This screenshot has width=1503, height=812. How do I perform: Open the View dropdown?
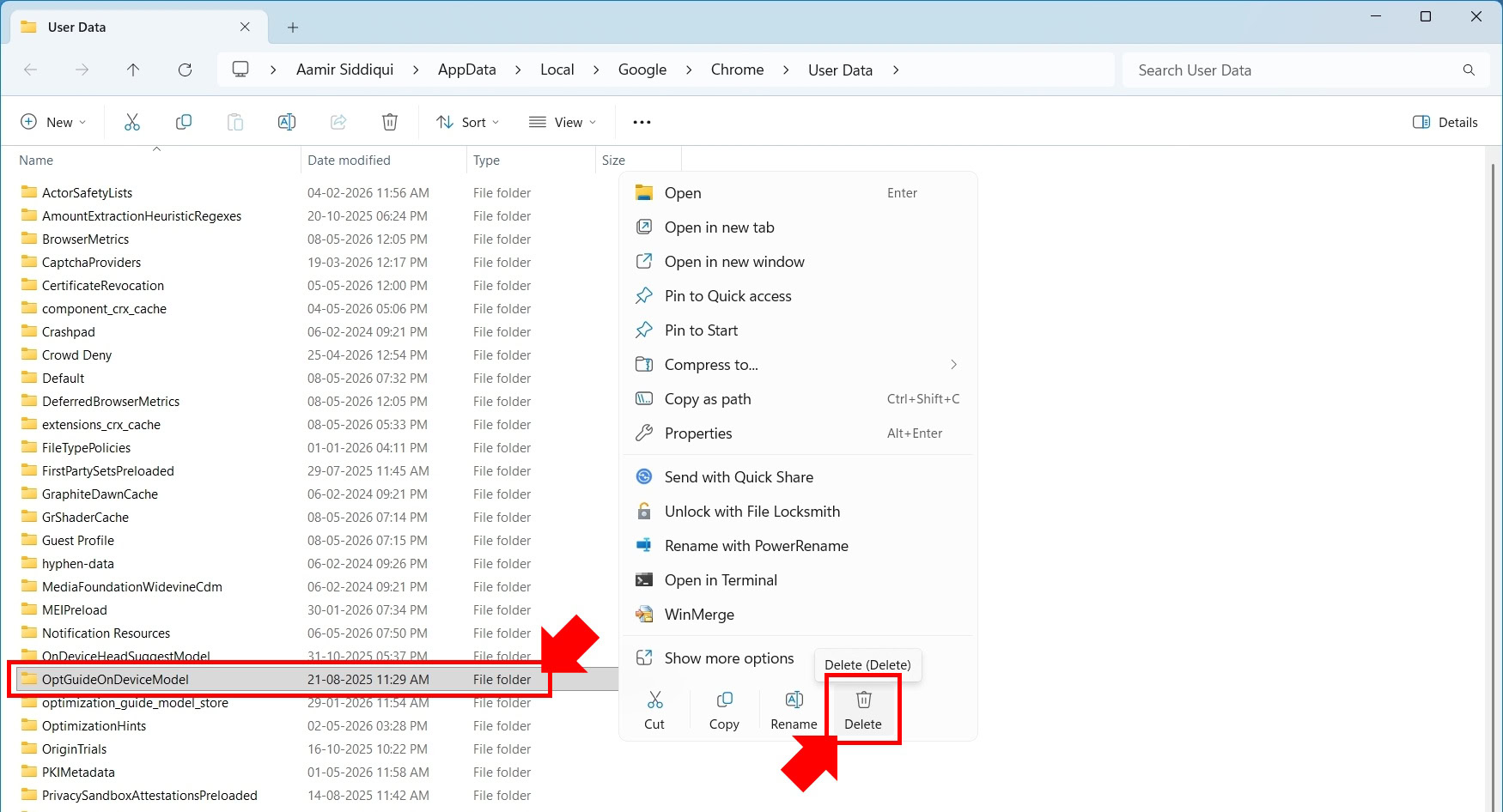click(x=563, y=122)
